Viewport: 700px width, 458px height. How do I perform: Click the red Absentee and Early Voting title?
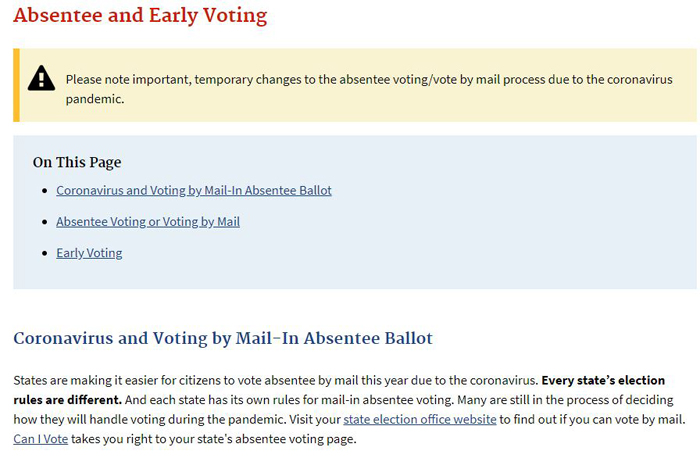point(140,16)
